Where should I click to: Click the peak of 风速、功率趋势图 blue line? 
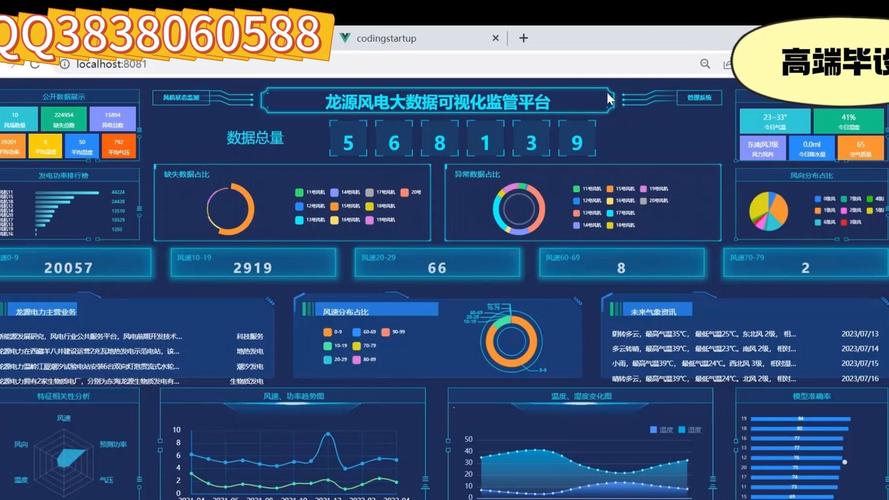point(327,435)
